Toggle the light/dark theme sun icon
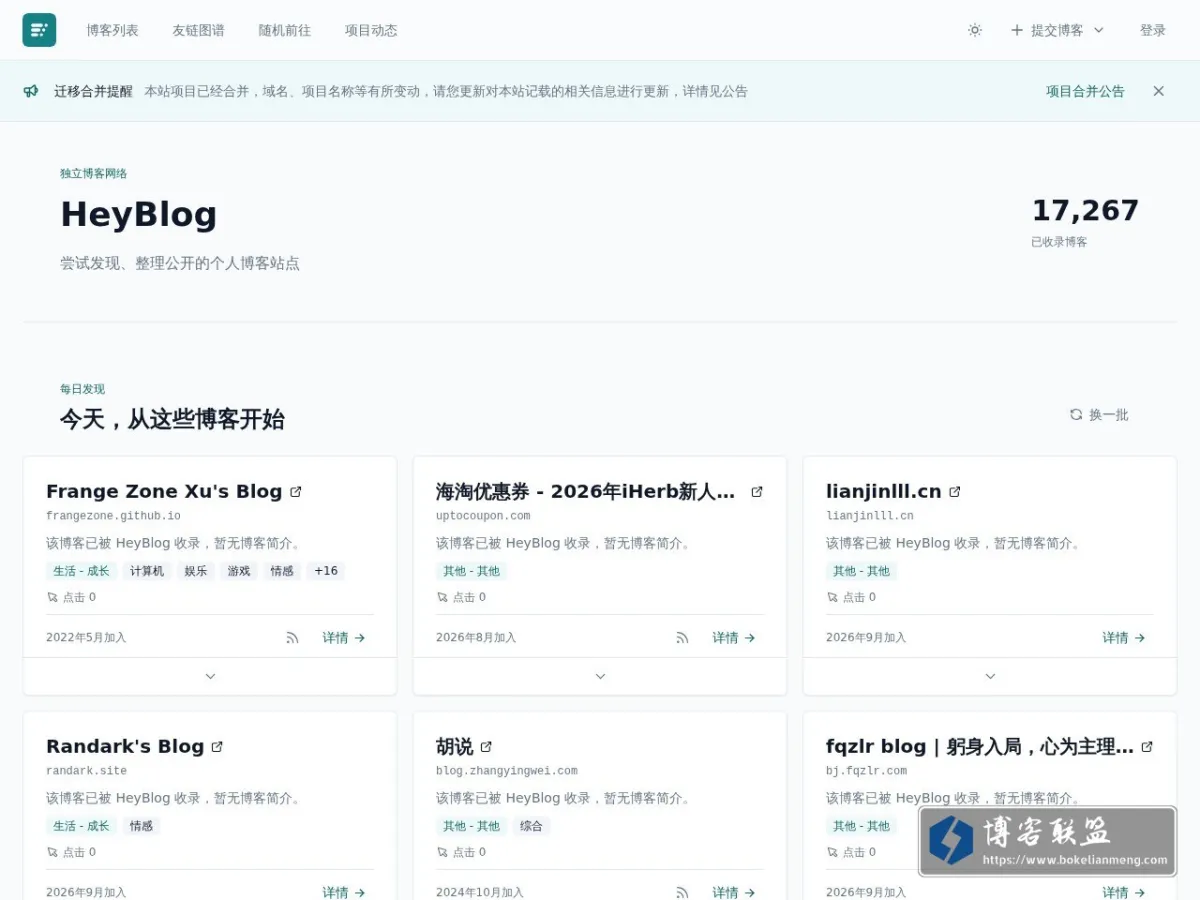The height and width of the screenshot is (900, 1200). click(974, 30)
